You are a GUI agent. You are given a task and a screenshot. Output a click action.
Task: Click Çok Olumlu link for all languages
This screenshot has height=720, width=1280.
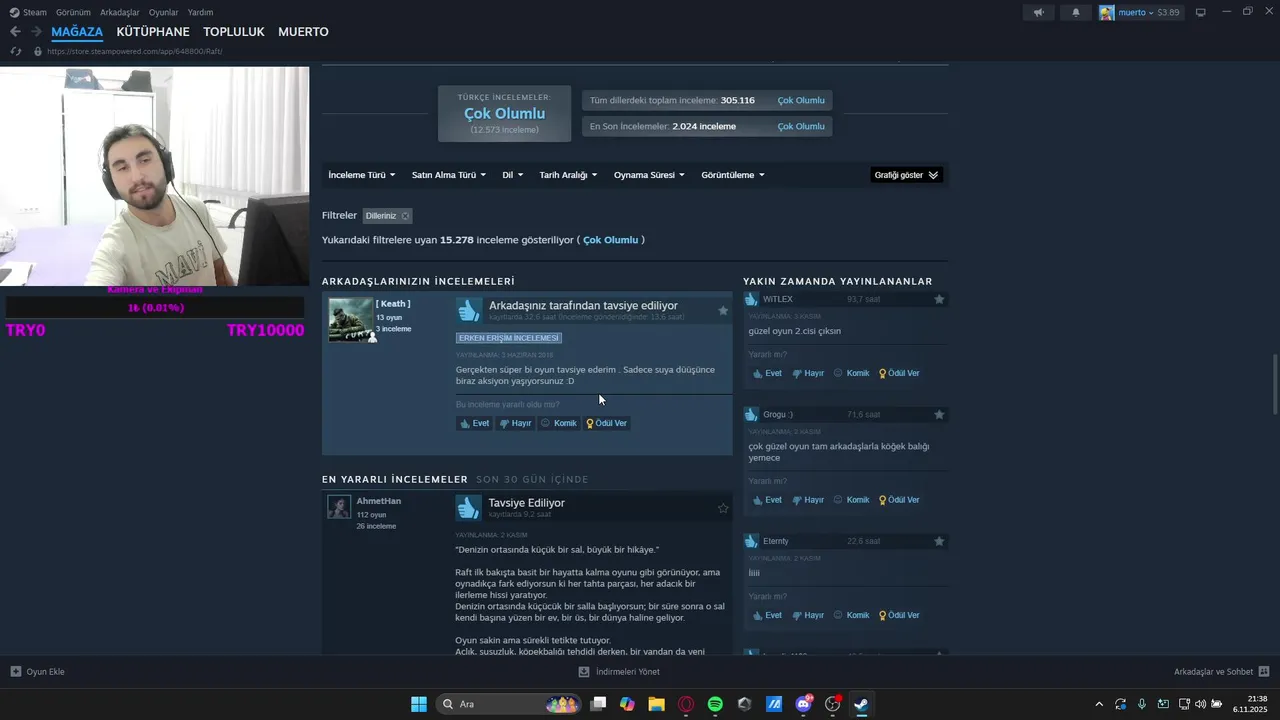pos(801,101)
